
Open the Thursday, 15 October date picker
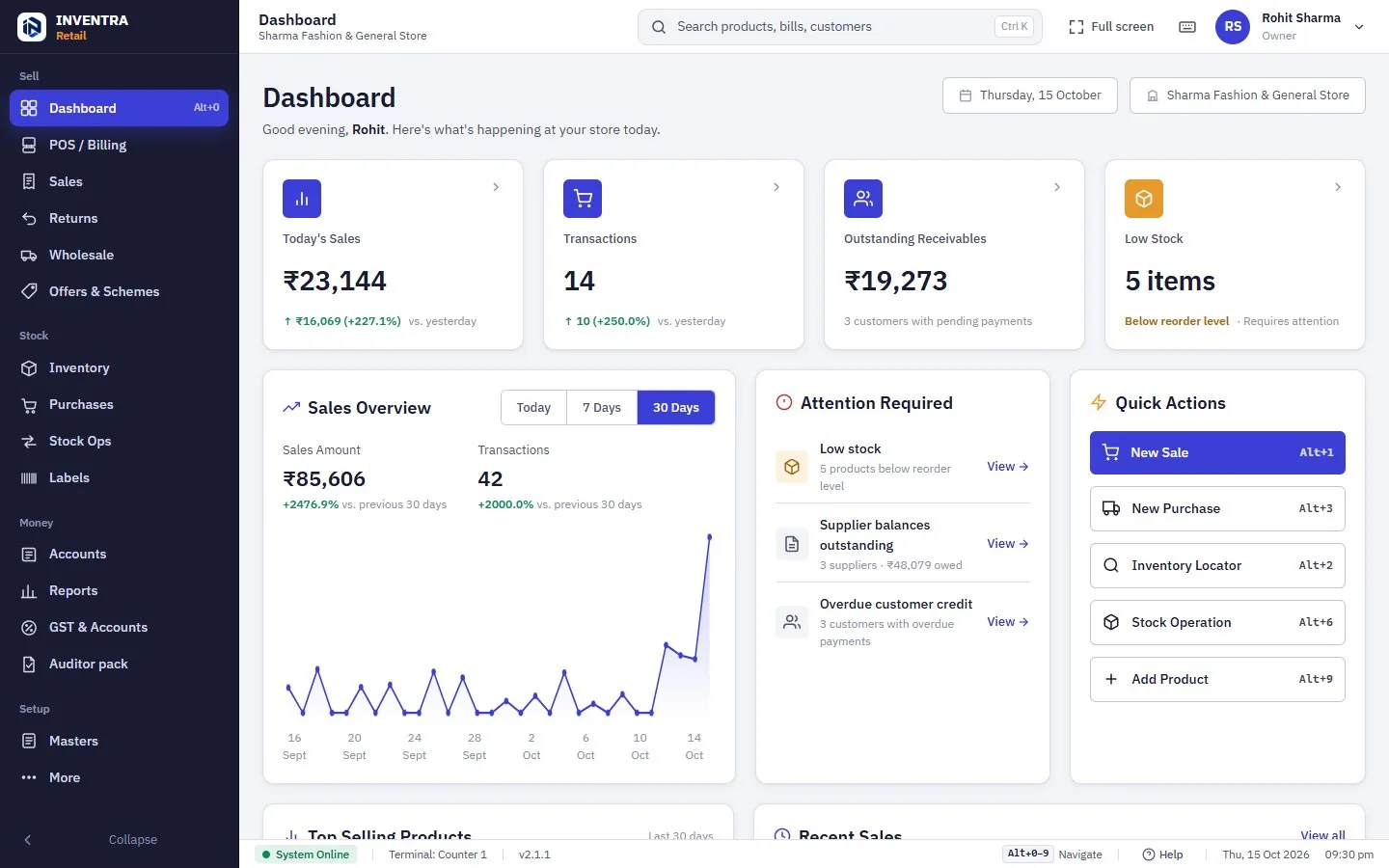1030,95
